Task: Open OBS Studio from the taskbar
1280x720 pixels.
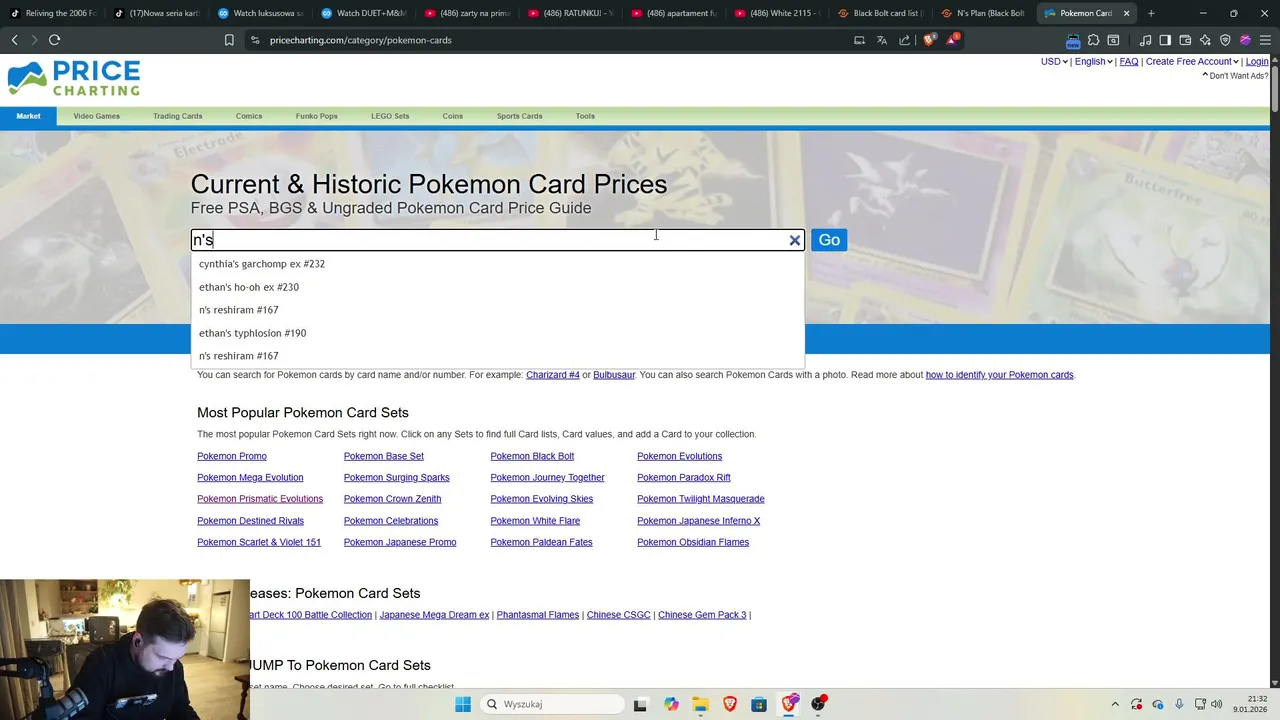Action: pyautogui.click(x=819, y=704)
